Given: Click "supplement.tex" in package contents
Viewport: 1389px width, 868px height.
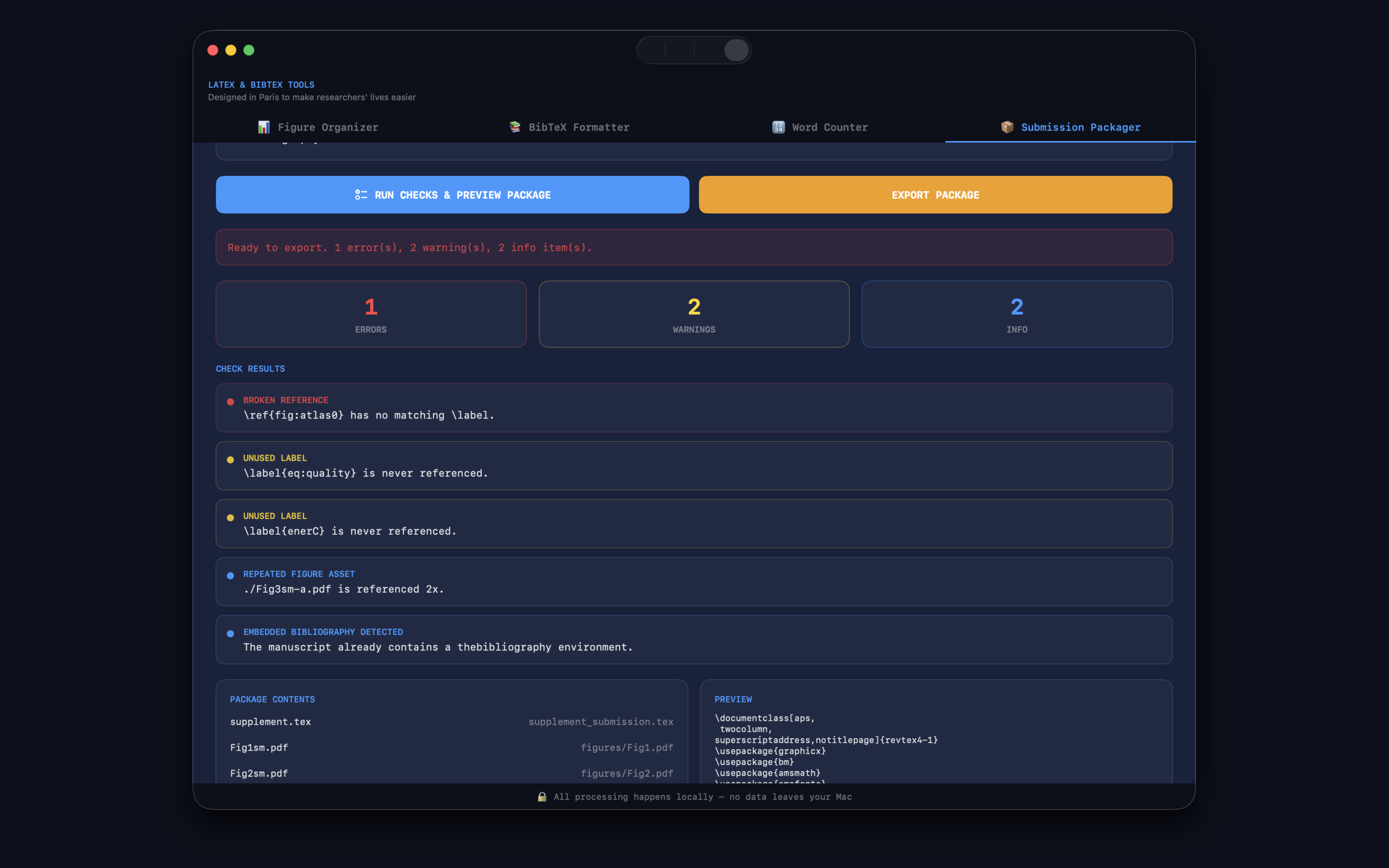Looking at the screenshot, I should [x=271, y=721].
